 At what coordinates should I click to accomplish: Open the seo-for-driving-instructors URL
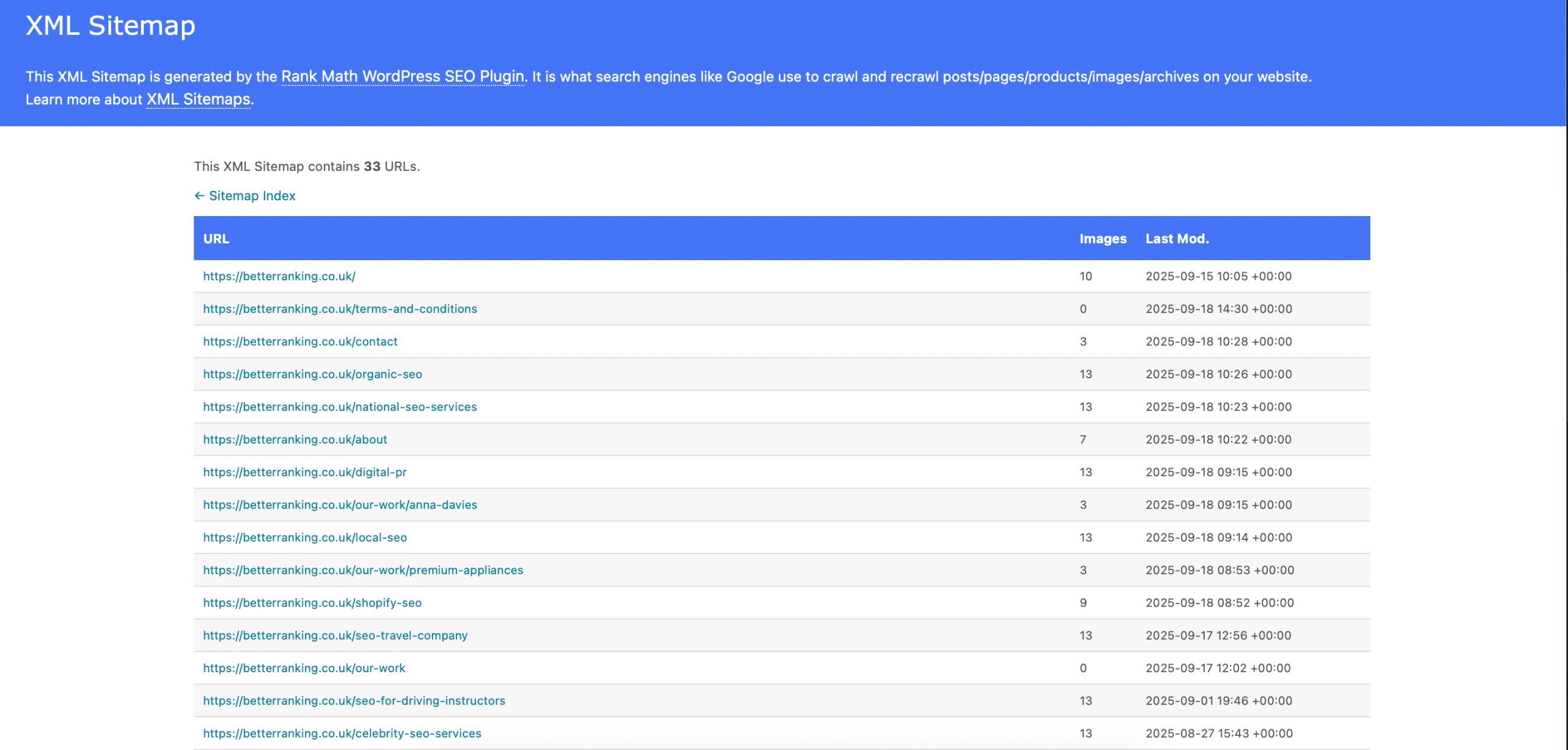pyautogui.click(x=354, y=700)
